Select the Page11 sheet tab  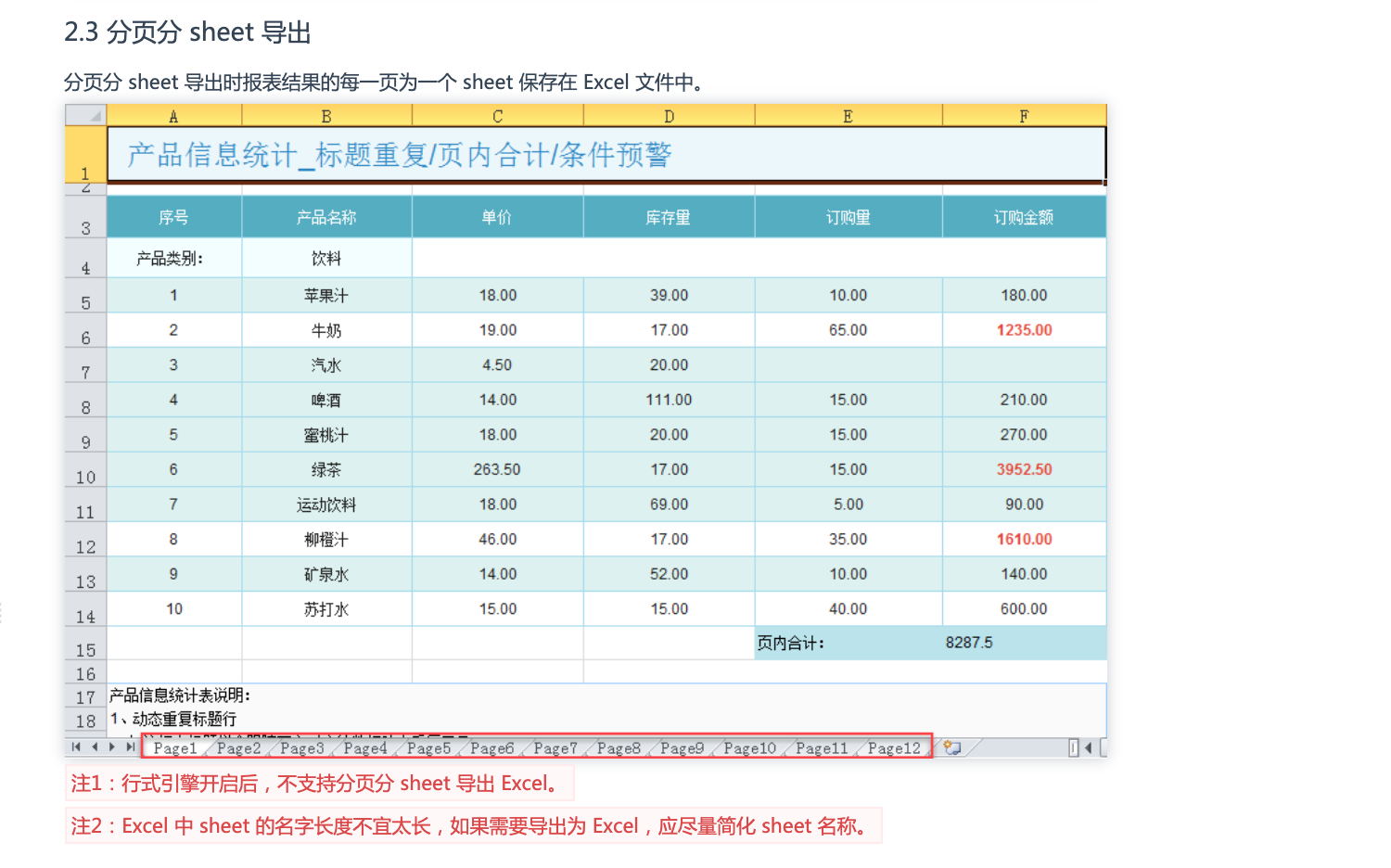(822, 748)
